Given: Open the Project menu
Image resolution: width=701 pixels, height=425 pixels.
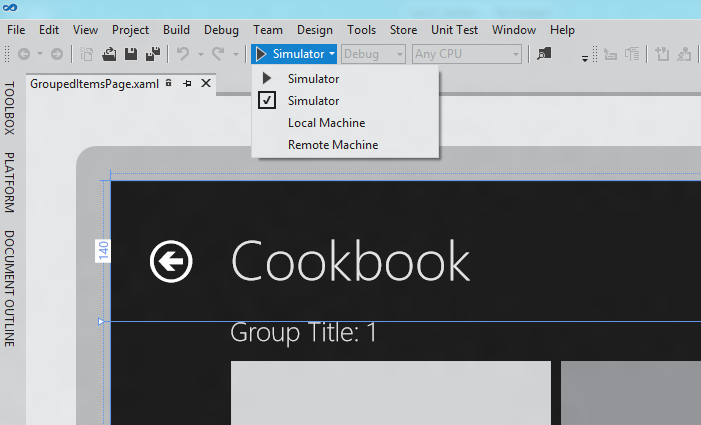Looking at the screenshot, I should click(x=130, y=30).
